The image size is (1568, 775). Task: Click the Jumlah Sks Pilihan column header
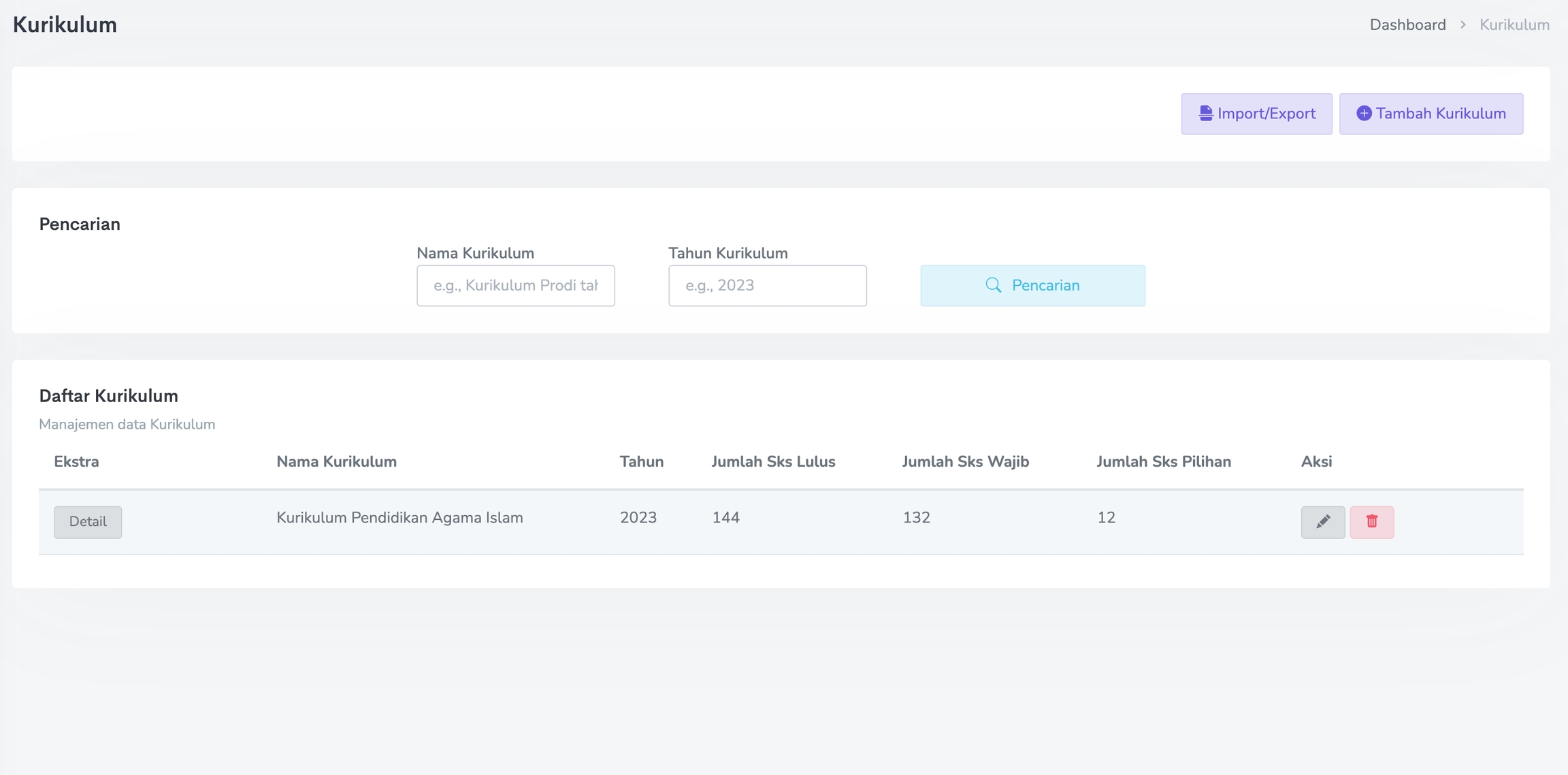tap(1163, 462)
